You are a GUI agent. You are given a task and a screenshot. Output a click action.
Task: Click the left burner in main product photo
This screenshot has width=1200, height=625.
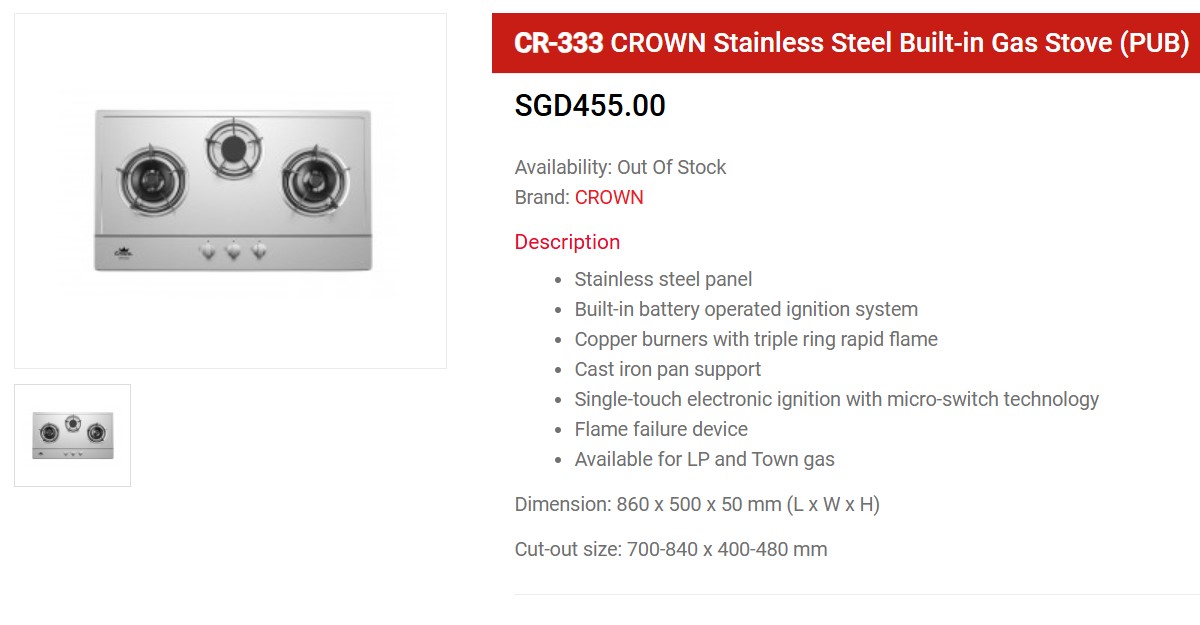click(x=152, y=180)
